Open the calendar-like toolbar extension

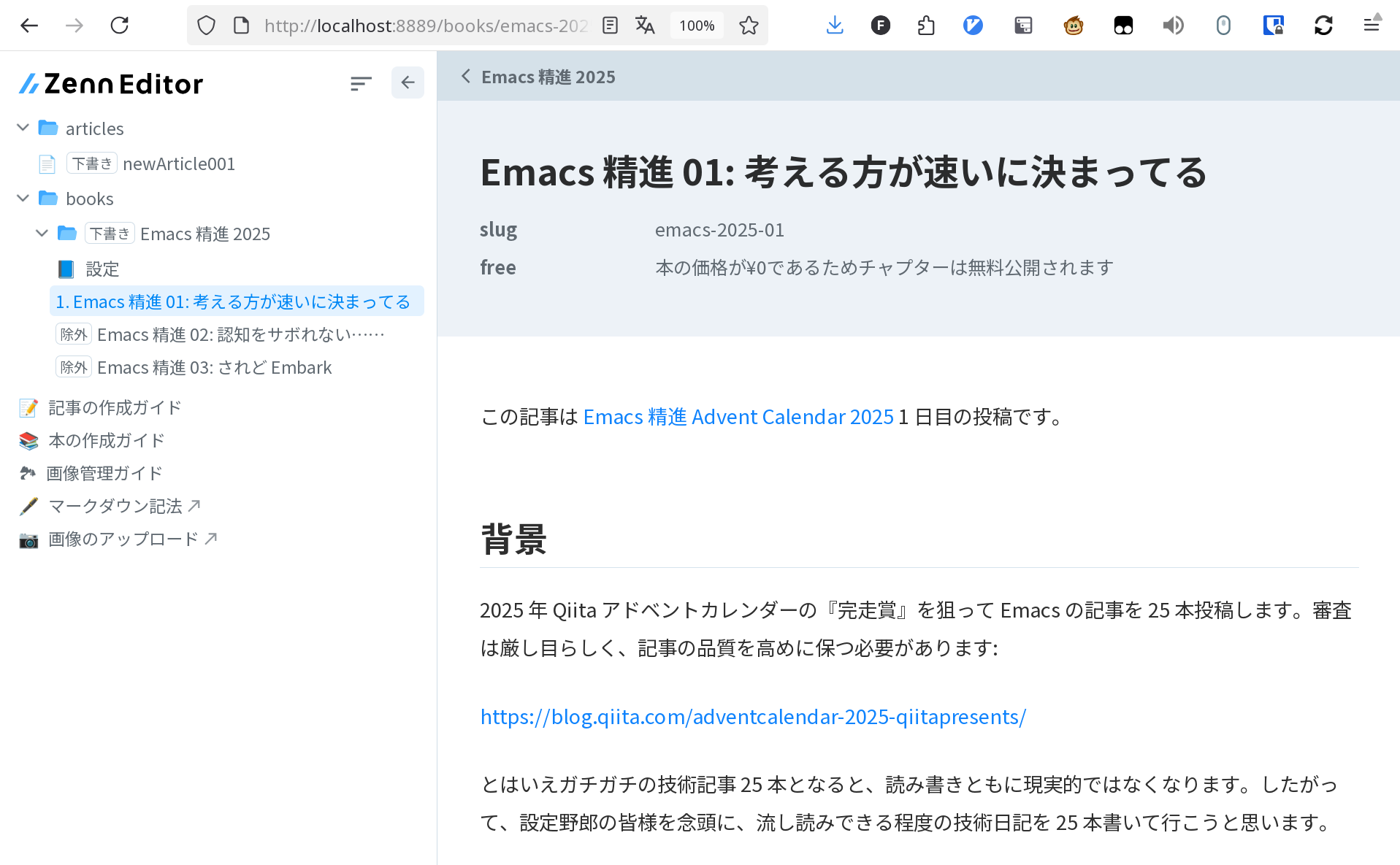(x=1023, y=26)
